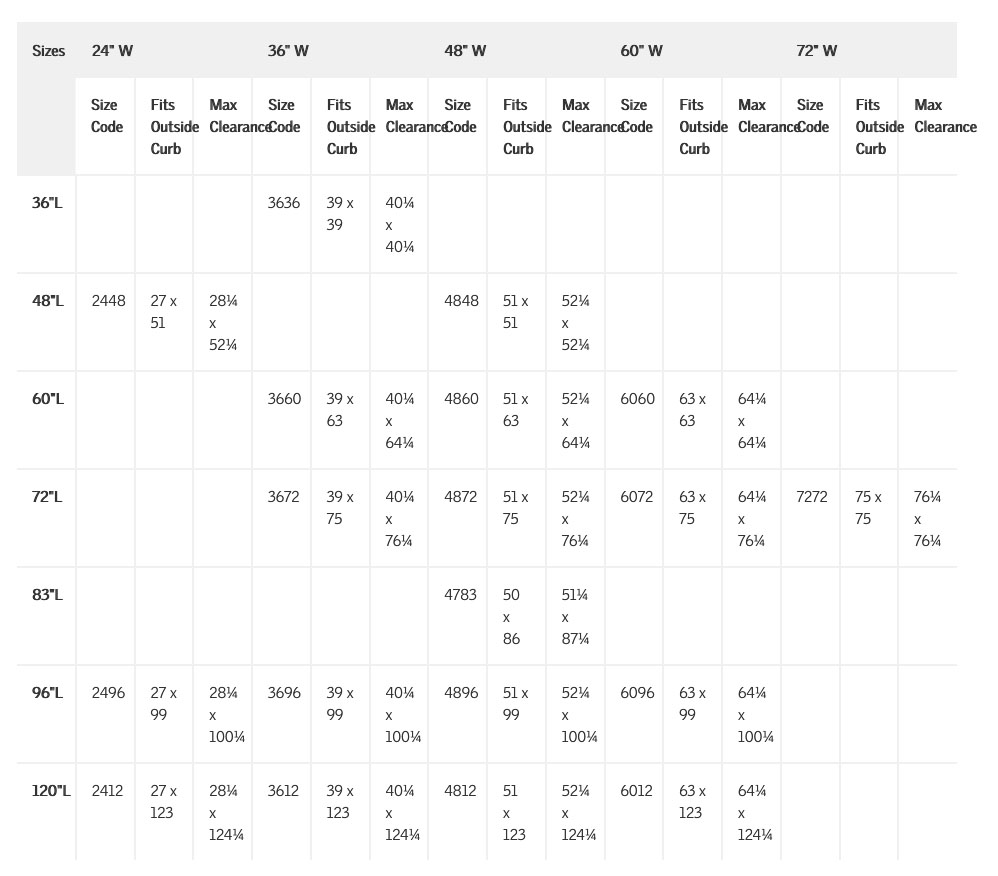
Task: Click size code 6060
Action: (637, 399)
